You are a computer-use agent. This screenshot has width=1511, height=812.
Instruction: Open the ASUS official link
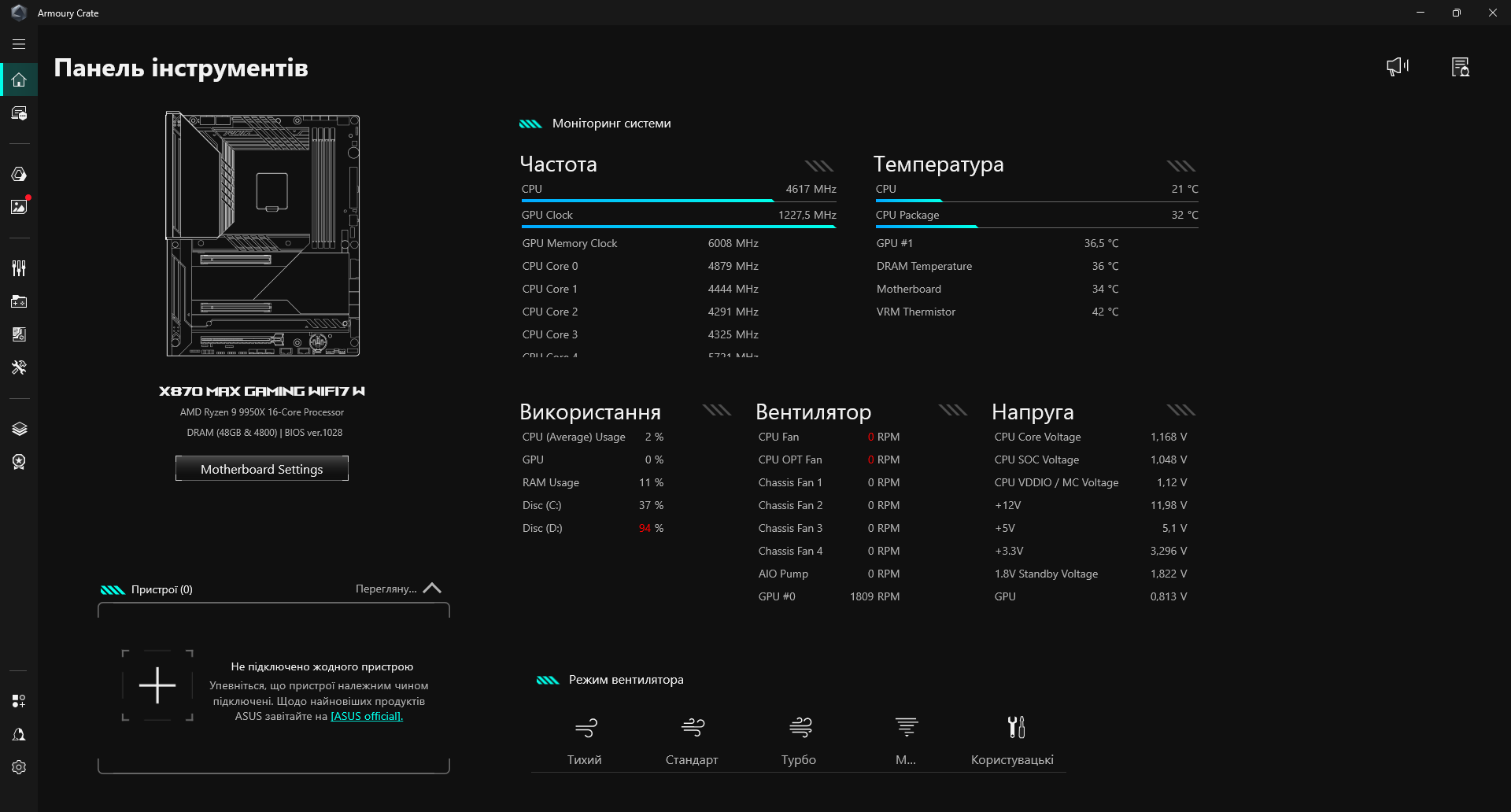(367, 717)
